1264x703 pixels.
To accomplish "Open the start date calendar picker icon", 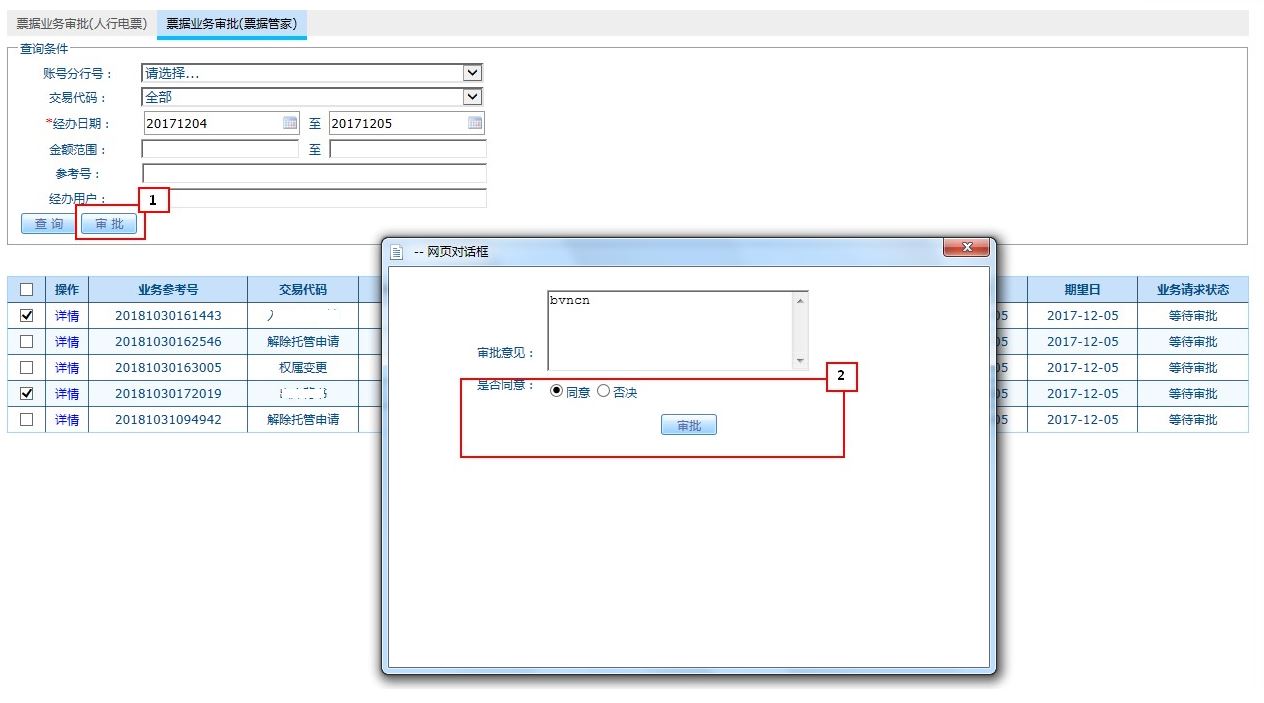I will click(x=290, y=123).
